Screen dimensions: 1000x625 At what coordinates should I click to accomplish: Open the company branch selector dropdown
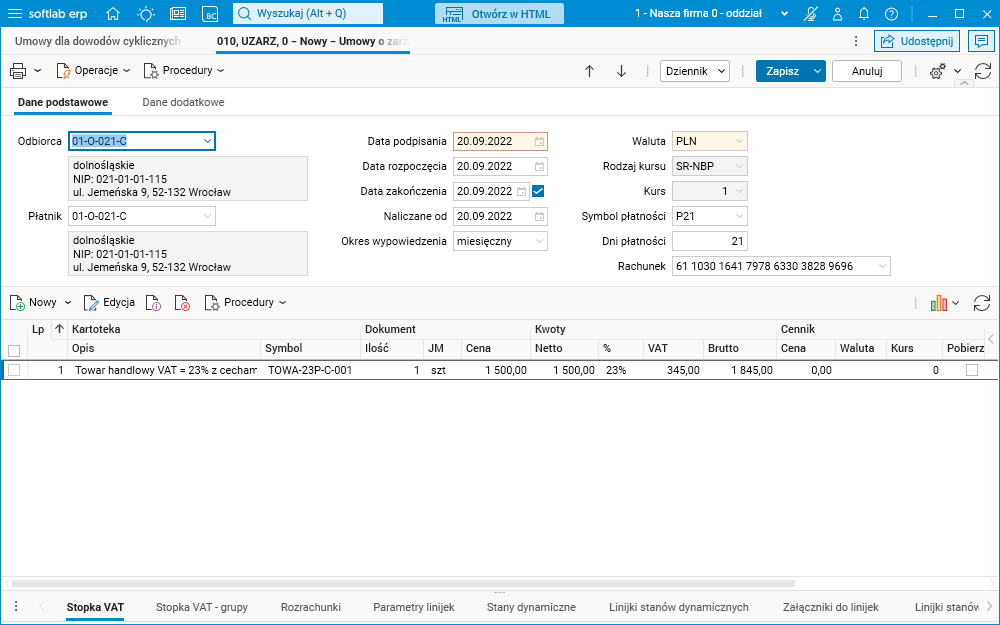(784, 13)
